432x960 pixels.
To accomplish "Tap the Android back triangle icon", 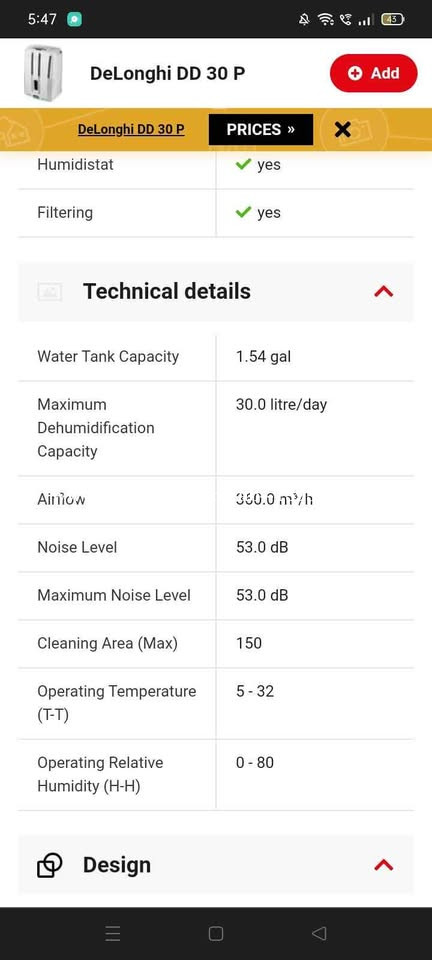I will pyautogui.click(x=318, y=933).
